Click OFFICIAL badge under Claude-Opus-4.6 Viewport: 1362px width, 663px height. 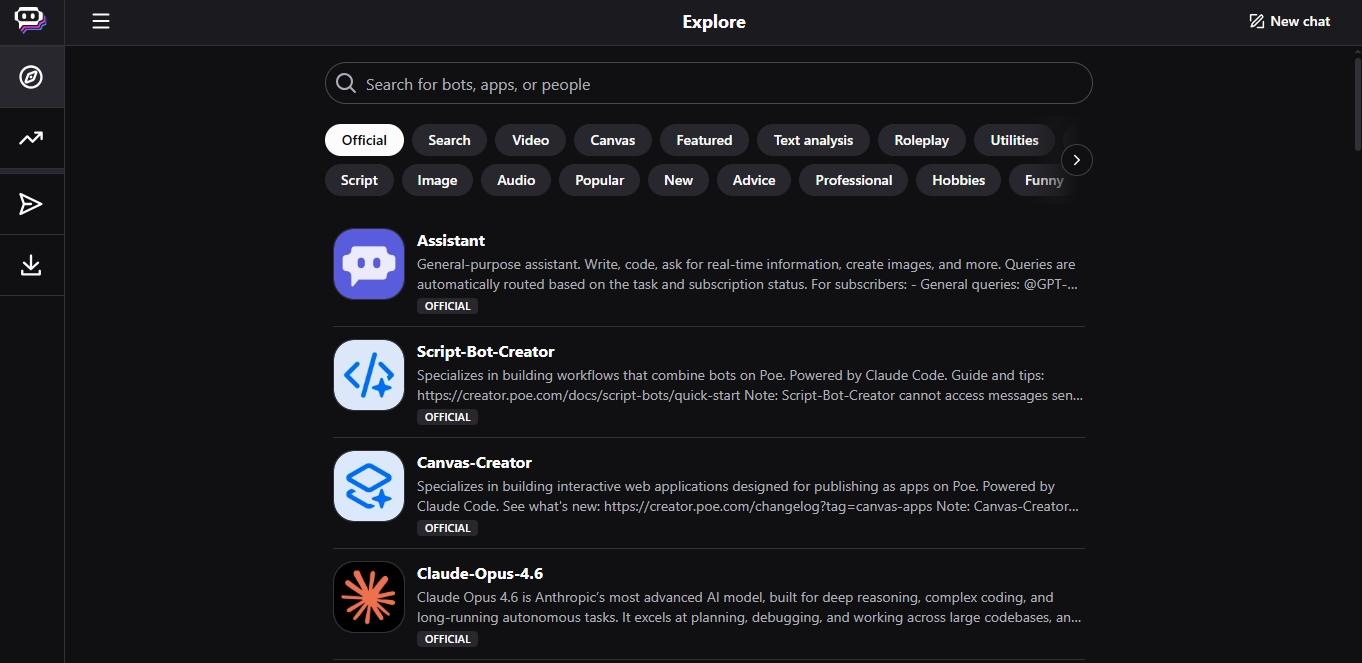[447, 639]
